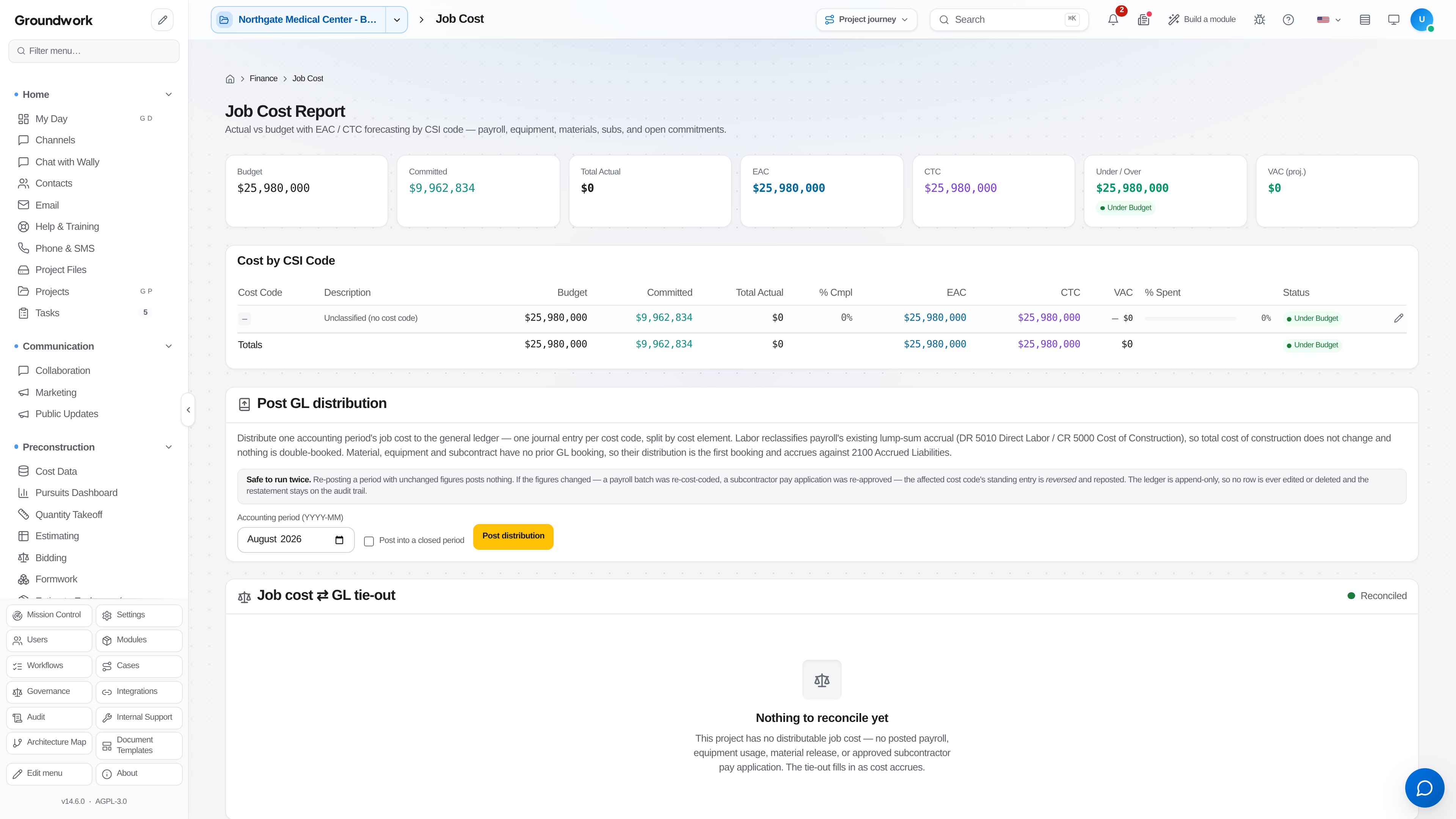The width and height of the screenshot is (1456, 819).
Task: Collapse sidebar with the left chevron handle
Action: coord(188,410)
